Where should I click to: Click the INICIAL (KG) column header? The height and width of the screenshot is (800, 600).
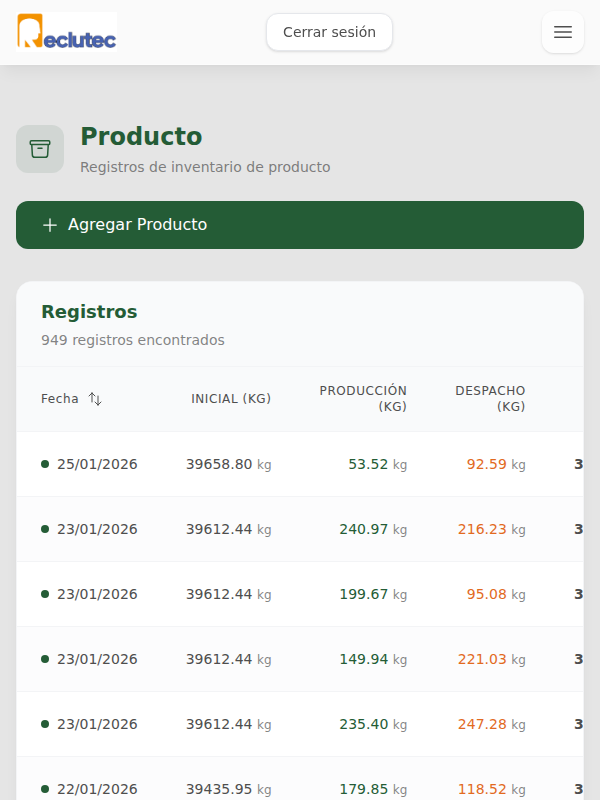231,398
